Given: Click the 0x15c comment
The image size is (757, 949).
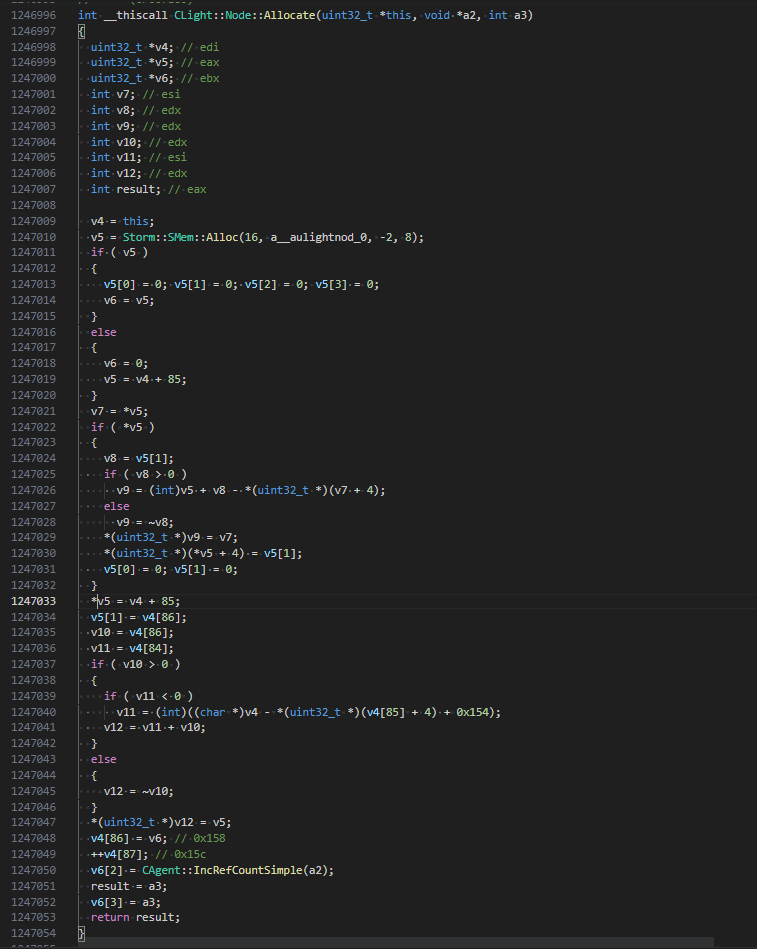Looking at the screenshot, I should (x=187, y=854).
